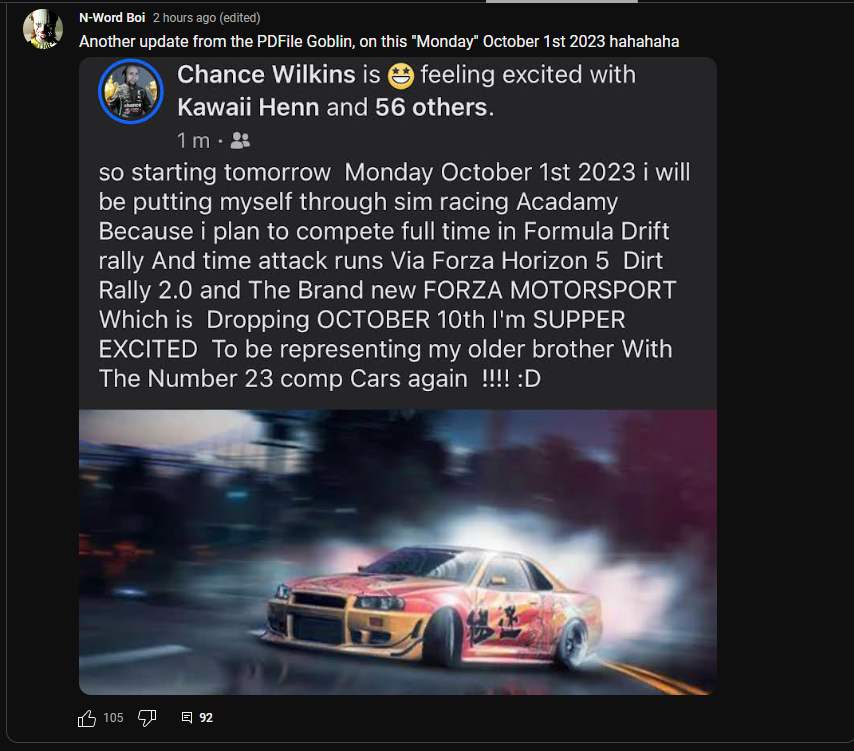Click the "feeling excited with" status text
The image size is (854, 751).
[527, 75]
